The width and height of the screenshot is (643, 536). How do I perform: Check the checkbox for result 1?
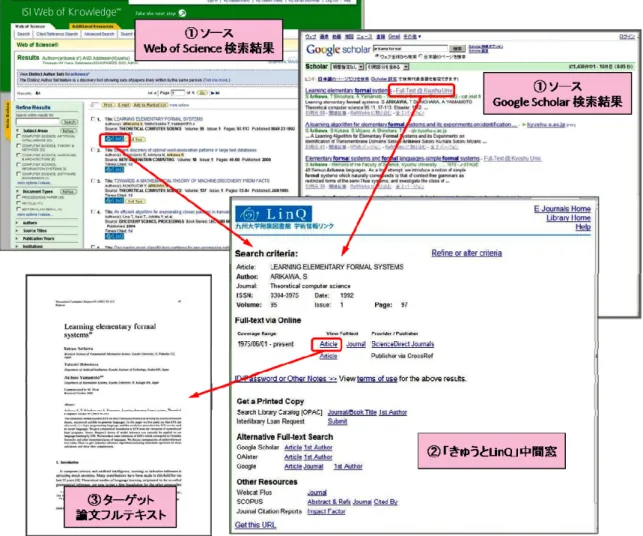pyautogui.click(x=93, y=119)
